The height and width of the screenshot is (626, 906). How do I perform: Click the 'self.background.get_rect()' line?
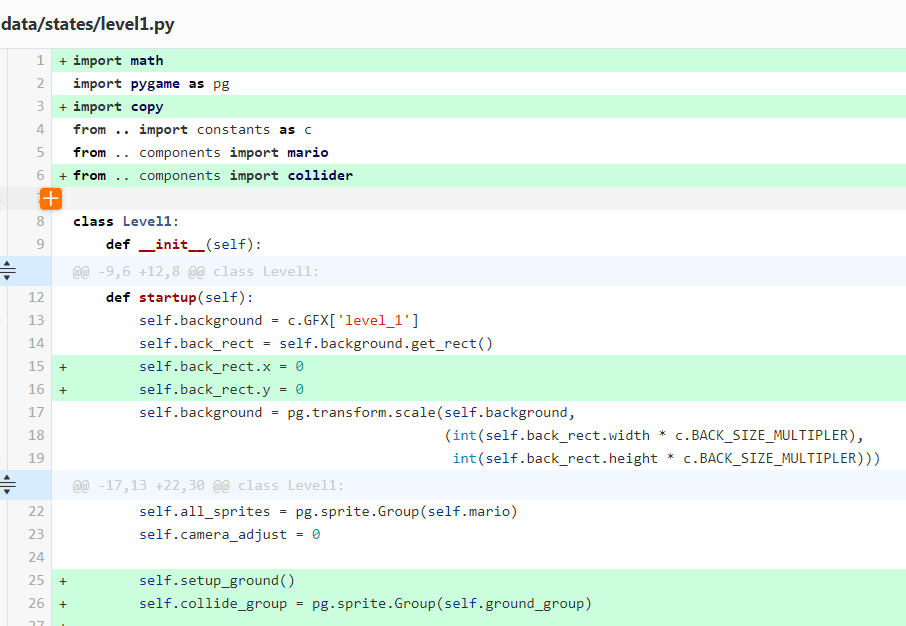479,343
